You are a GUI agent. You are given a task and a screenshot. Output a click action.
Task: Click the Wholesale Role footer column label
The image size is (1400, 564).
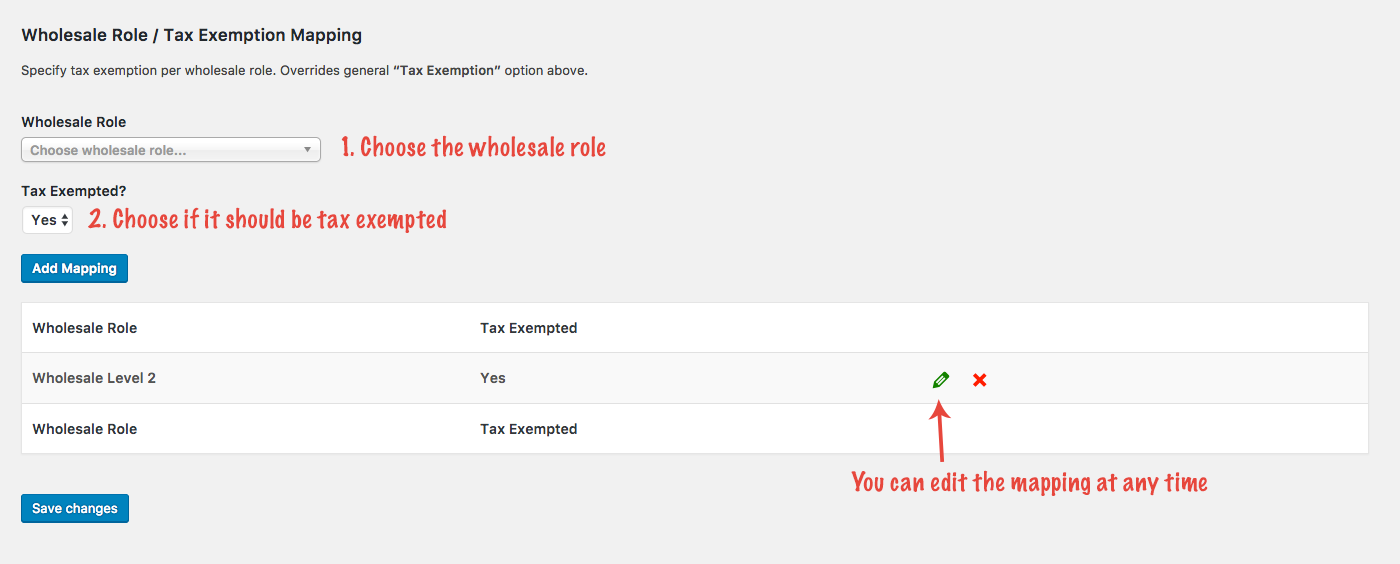coord(85,429)
